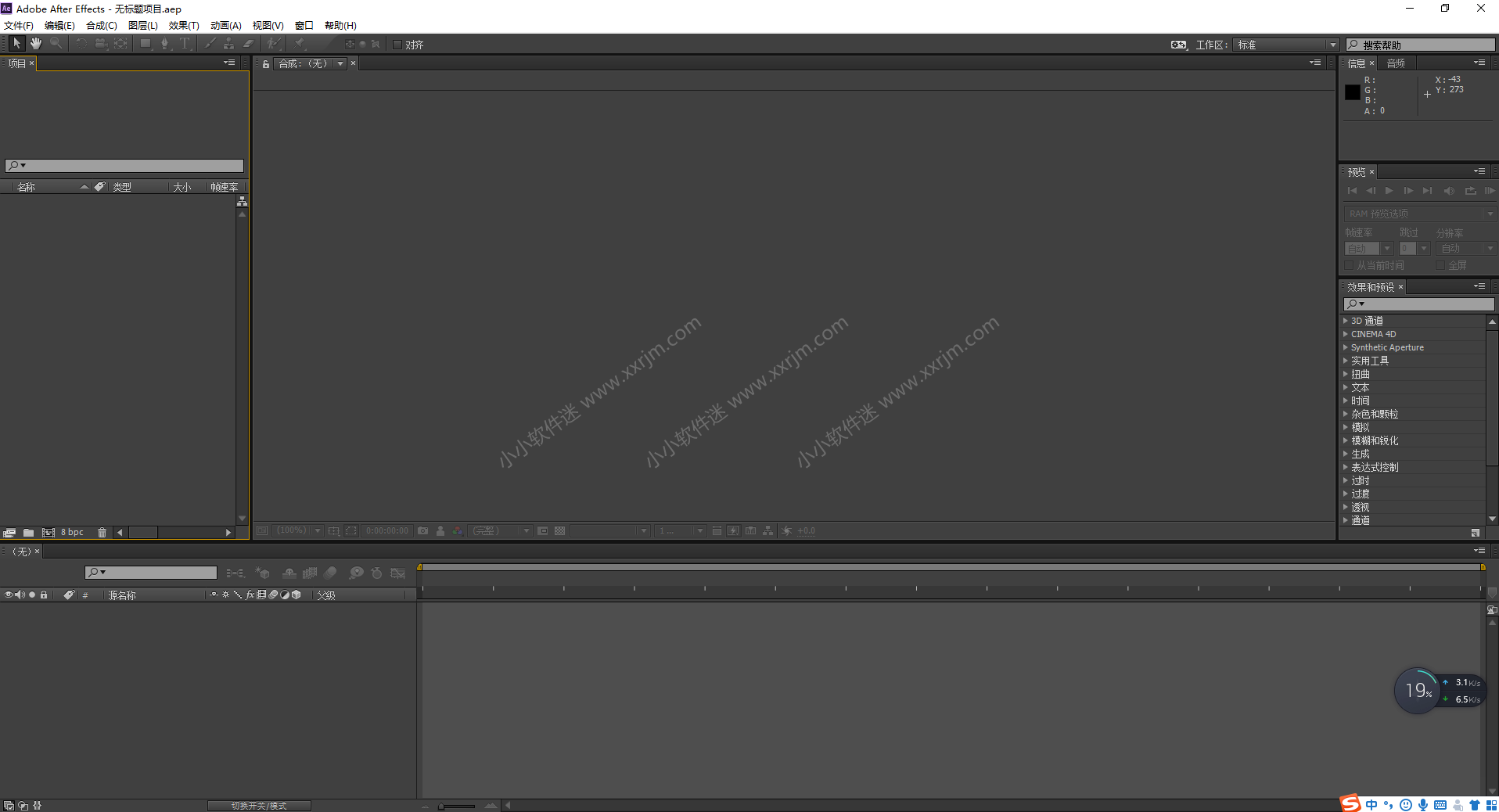The width and height of the screenshot is (1499, 812).
Task: Select the Type text tool
Action: [x=185, y=44]
